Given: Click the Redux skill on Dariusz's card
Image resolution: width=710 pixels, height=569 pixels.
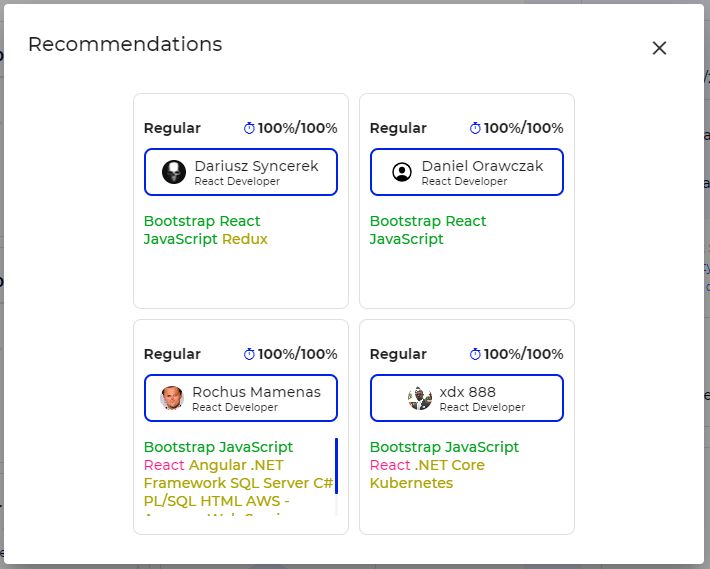Looking at the screenshot, I should click(245, 239).
